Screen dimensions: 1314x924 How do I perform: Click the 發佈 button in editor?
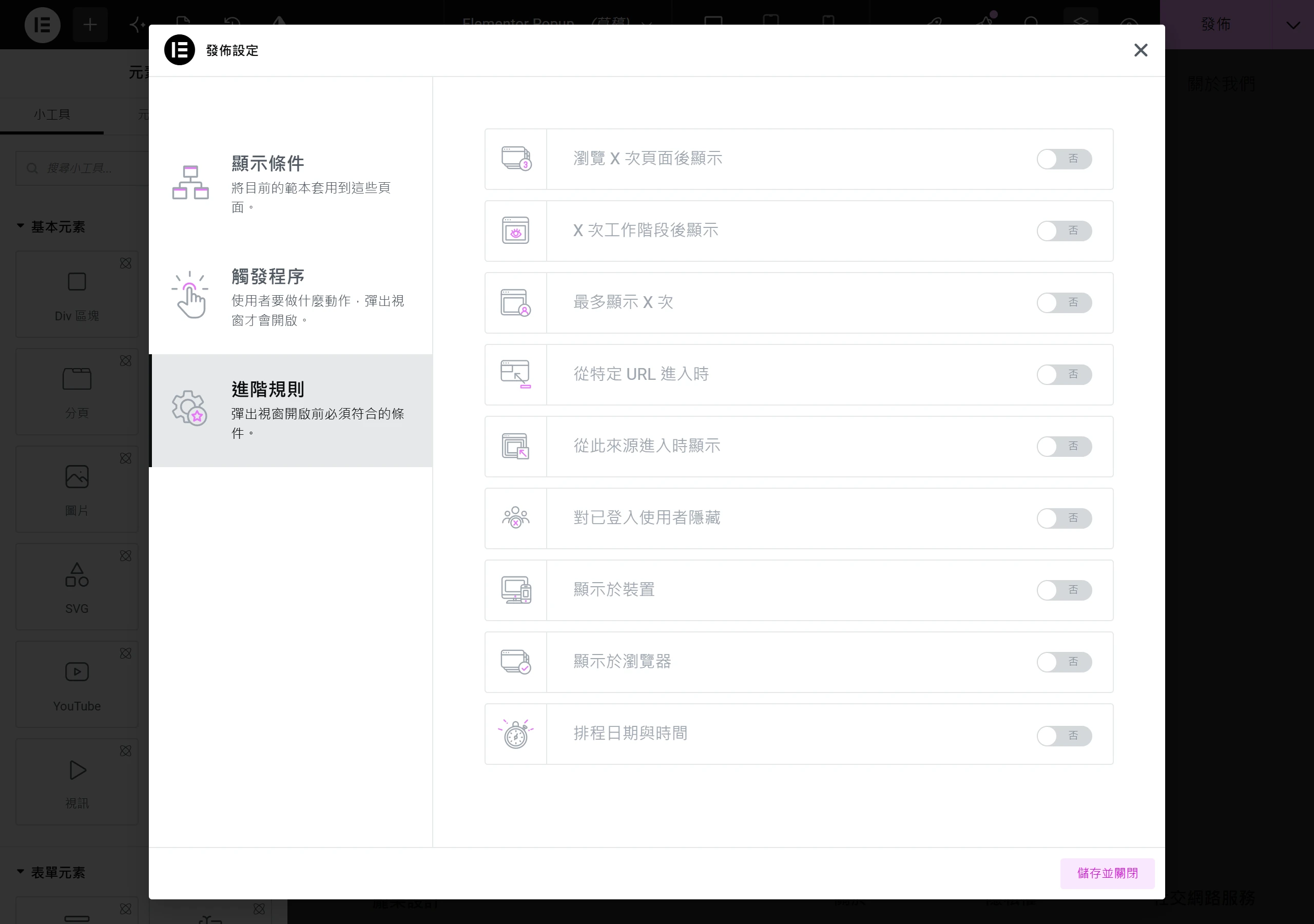click(x=1215, y=25)
